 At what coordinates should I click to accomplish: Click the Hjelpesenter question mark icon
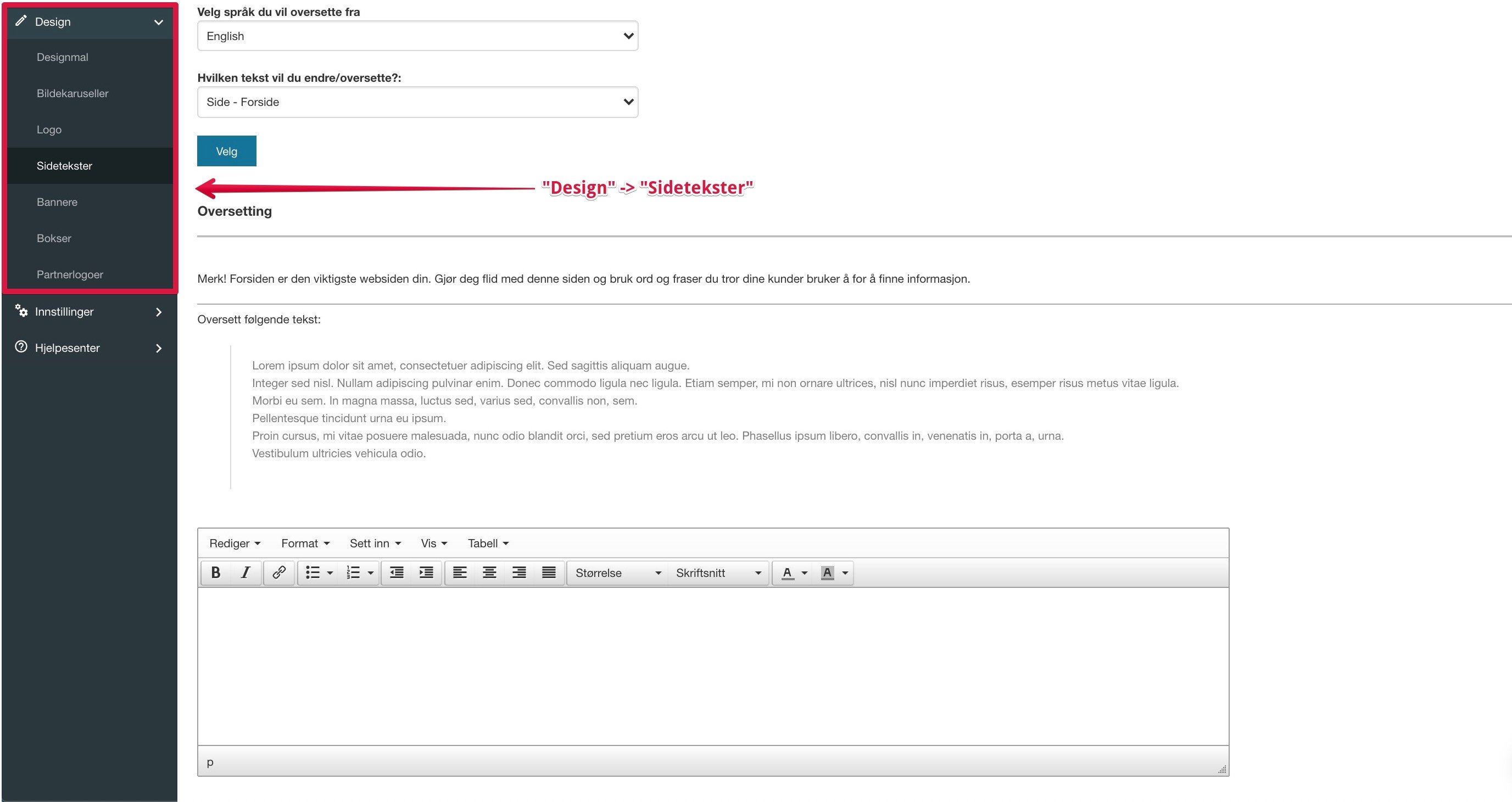click(21, 347)
